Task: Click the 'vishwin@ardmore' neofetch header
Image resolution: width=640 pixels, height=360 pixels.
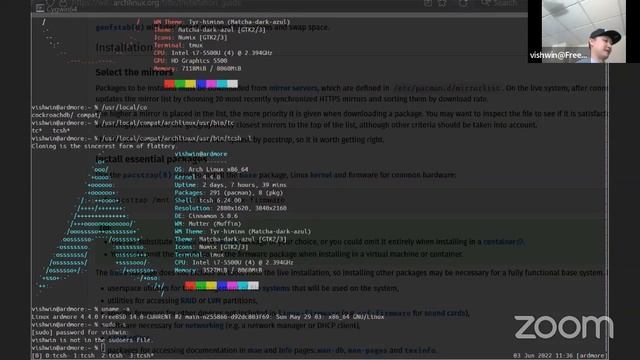Action: 201,154
